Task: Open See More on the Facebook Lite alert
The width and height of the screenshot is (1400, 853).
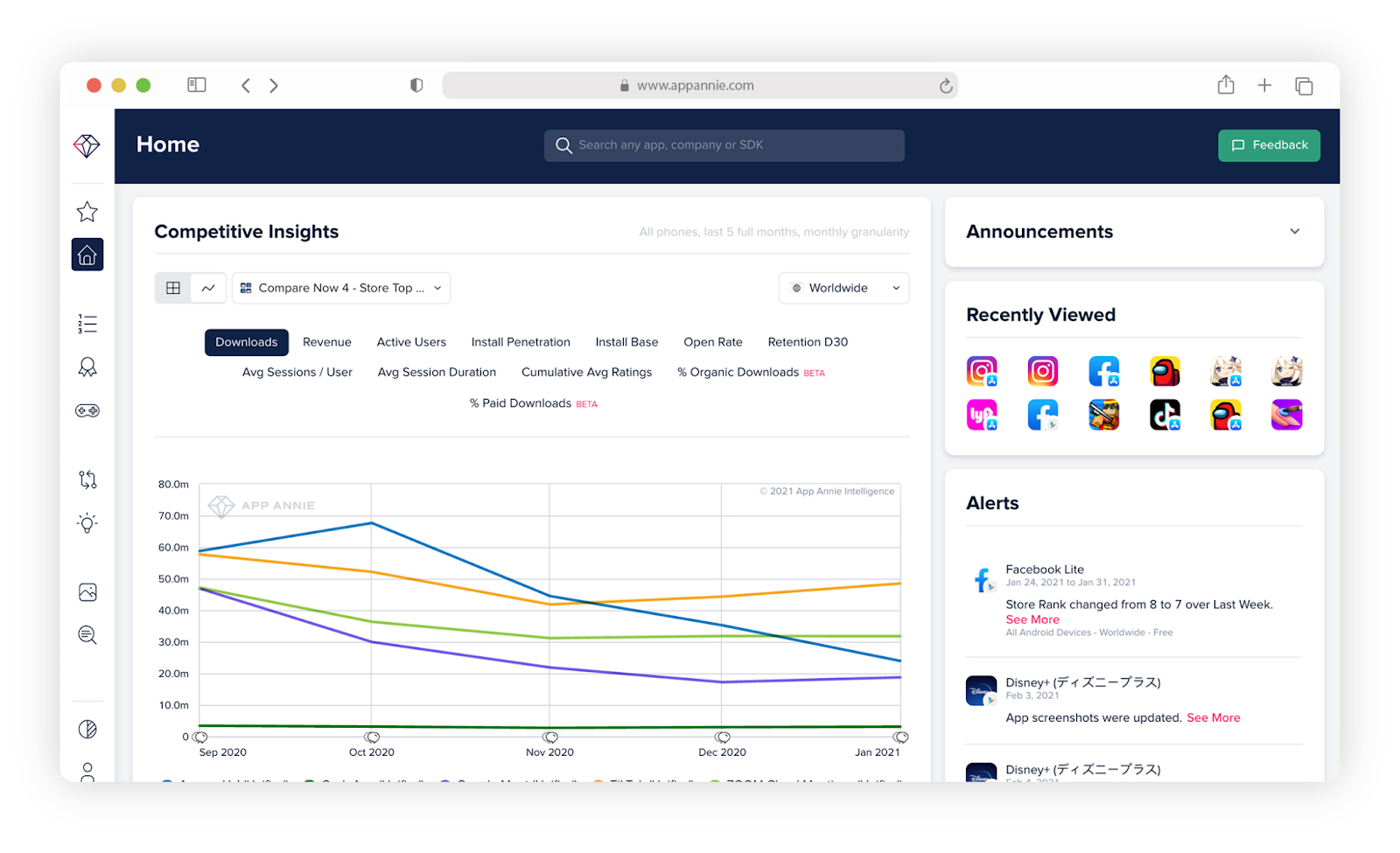Action: [1032, 619]
